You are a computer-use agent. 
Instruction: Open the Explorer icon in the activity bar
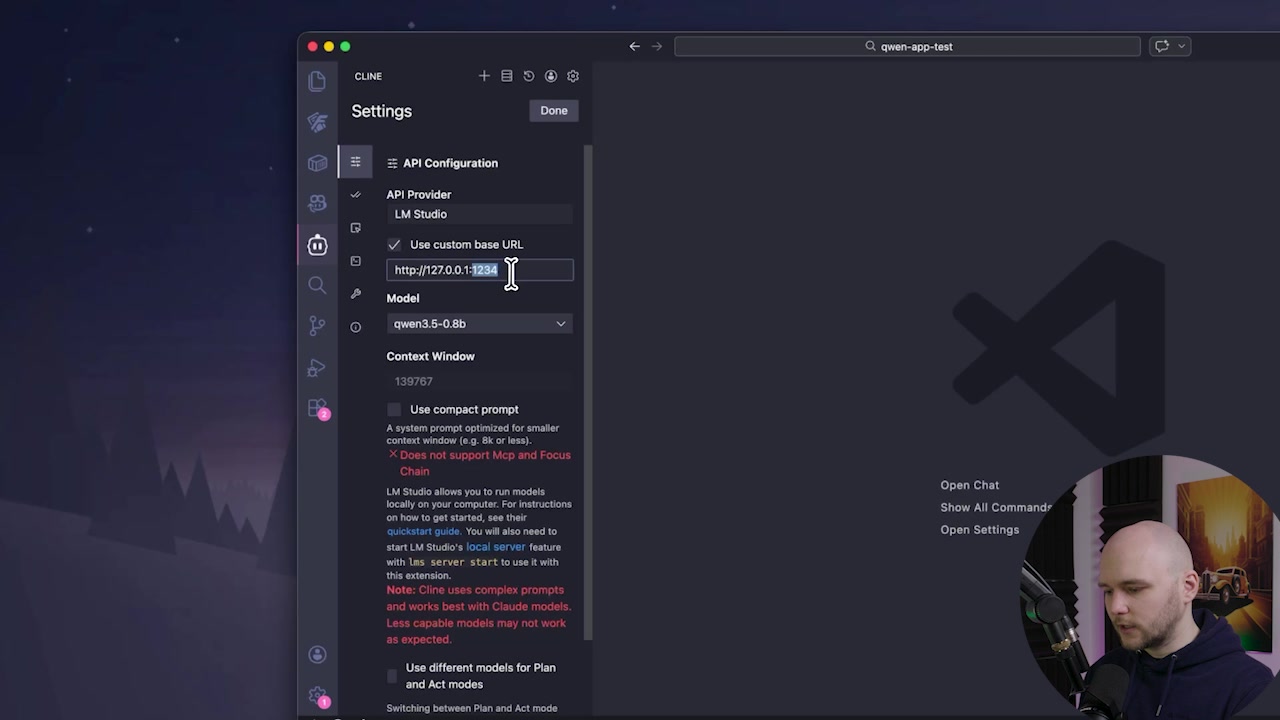point(317,80)
